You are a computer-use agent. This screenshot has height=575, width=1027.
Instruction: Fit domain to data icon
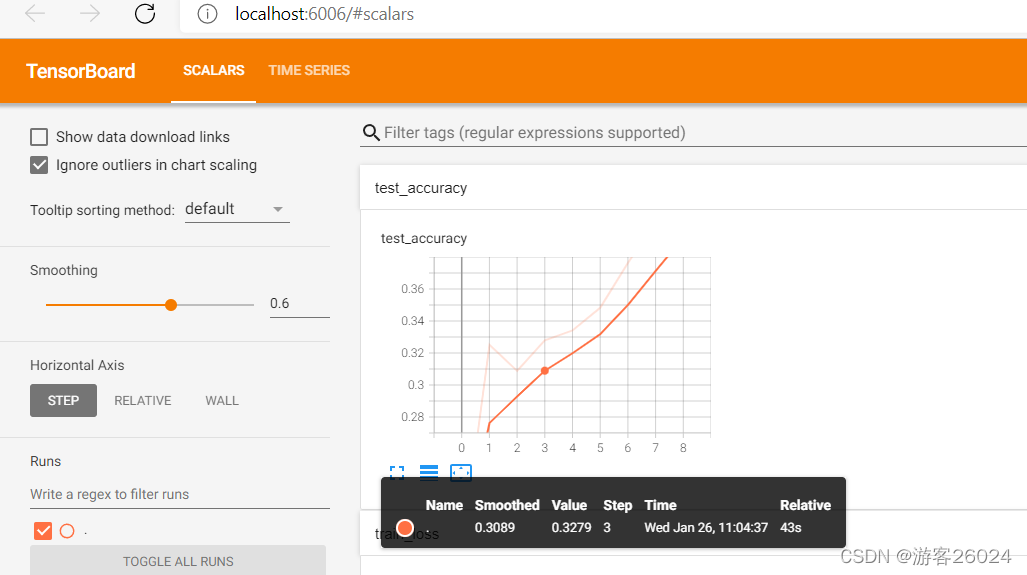pyautogui.click(x=461, y=473)
